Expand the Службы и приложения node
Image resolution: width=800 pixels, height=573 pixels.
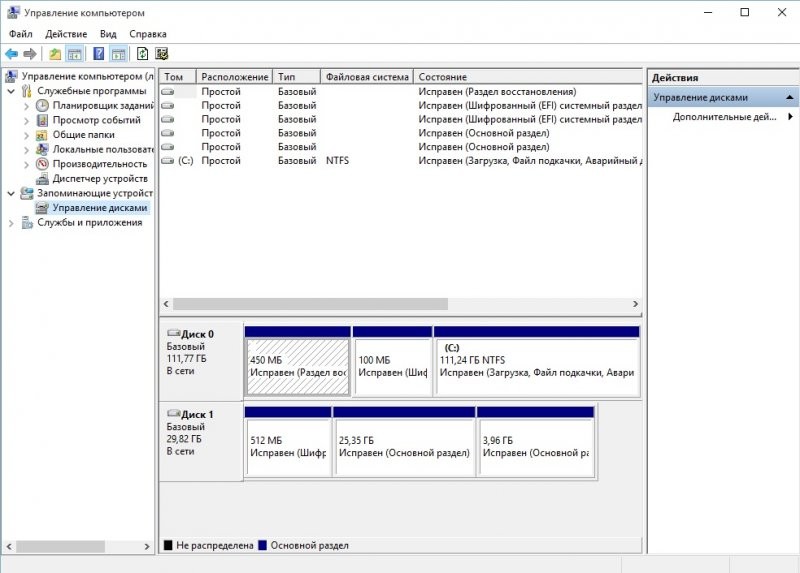coord(12,223)
